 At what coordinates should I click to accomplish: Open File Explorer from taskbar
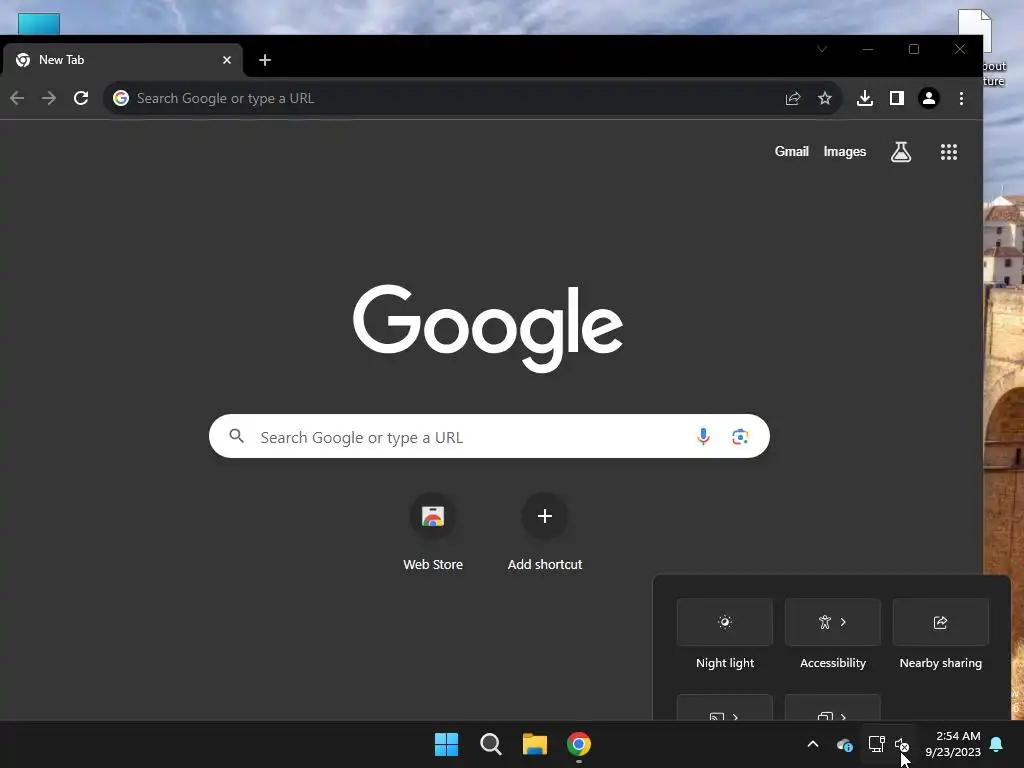(535, 744)
